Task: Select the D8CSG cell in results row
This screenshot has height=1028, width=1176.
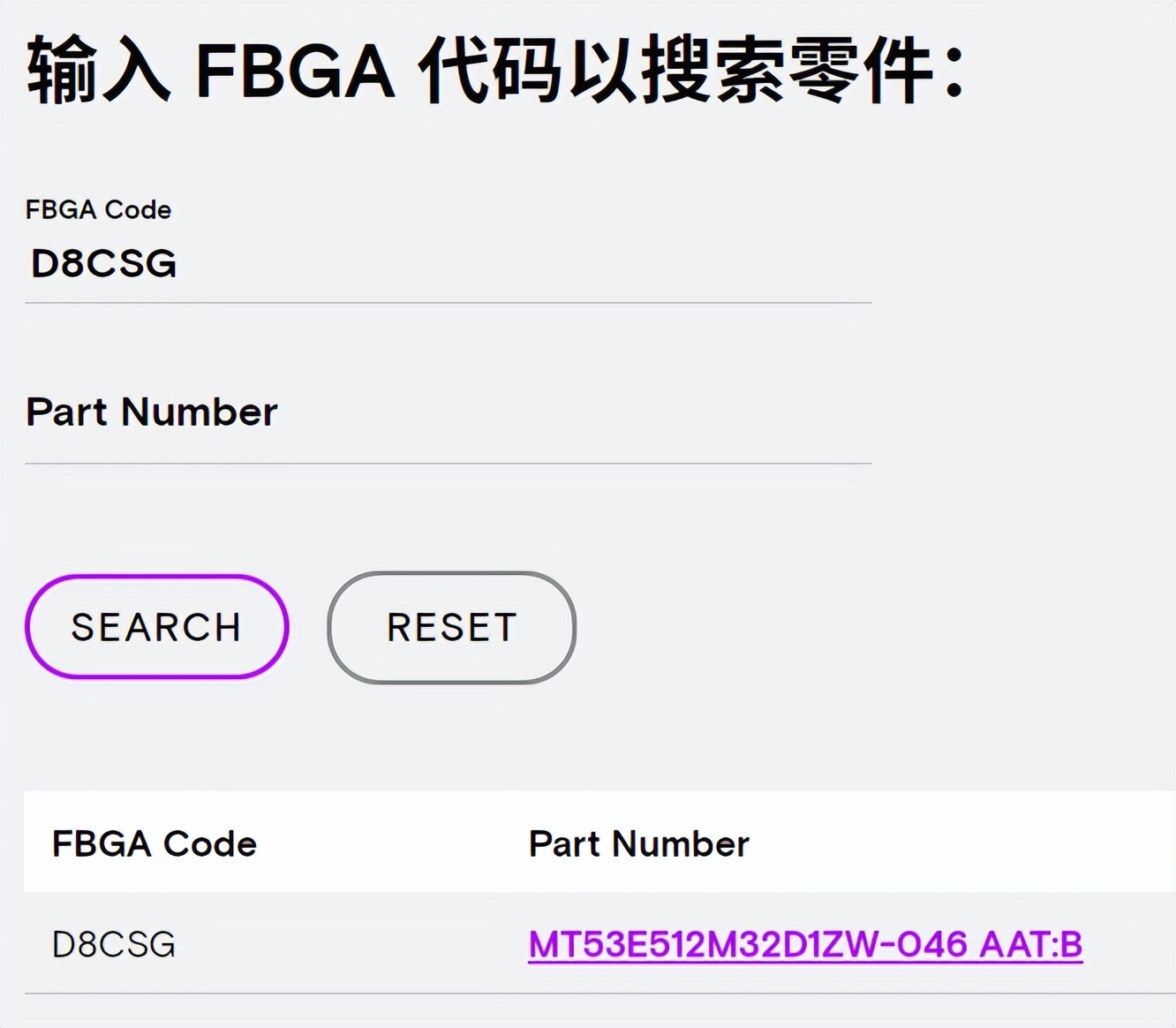Action: (114, 944)
